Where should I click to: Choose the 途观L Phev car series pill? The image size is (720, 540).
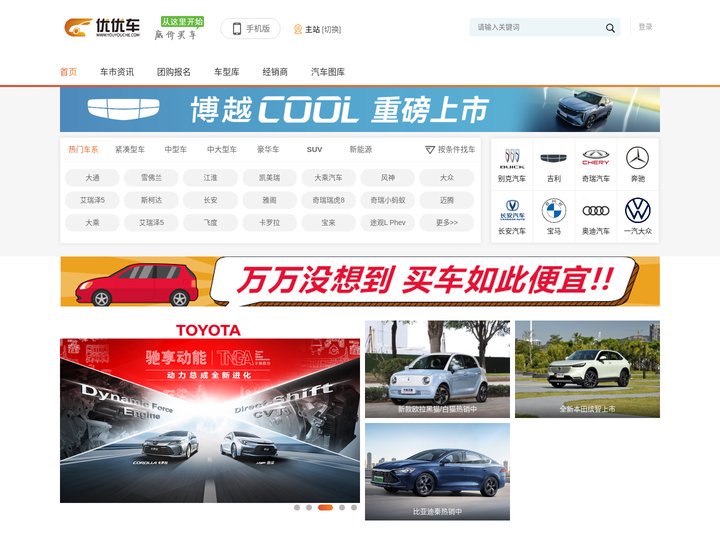(388, 223)
